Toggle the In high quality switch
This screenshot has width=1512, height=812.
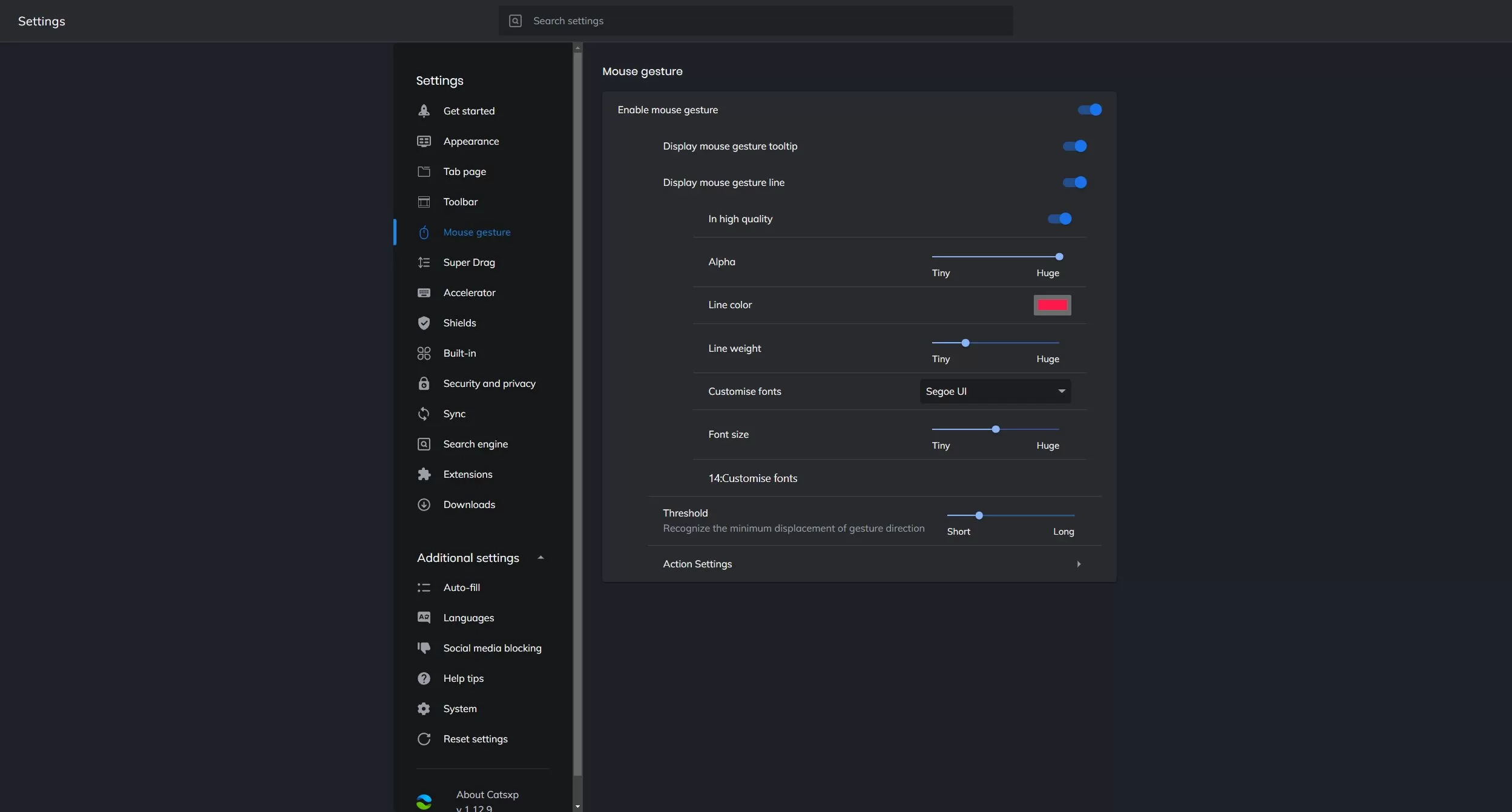(1060, 219)
